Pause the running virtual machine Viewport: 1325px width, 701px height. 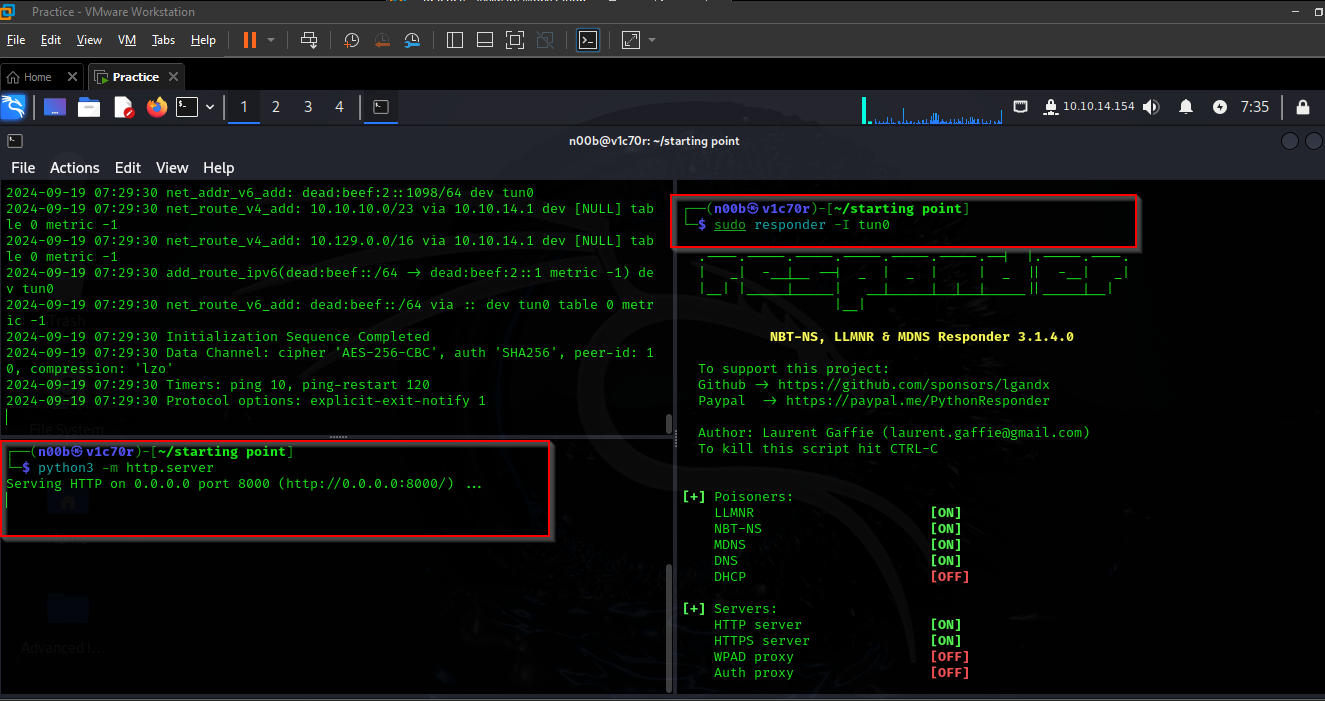(x=249, y=40)
